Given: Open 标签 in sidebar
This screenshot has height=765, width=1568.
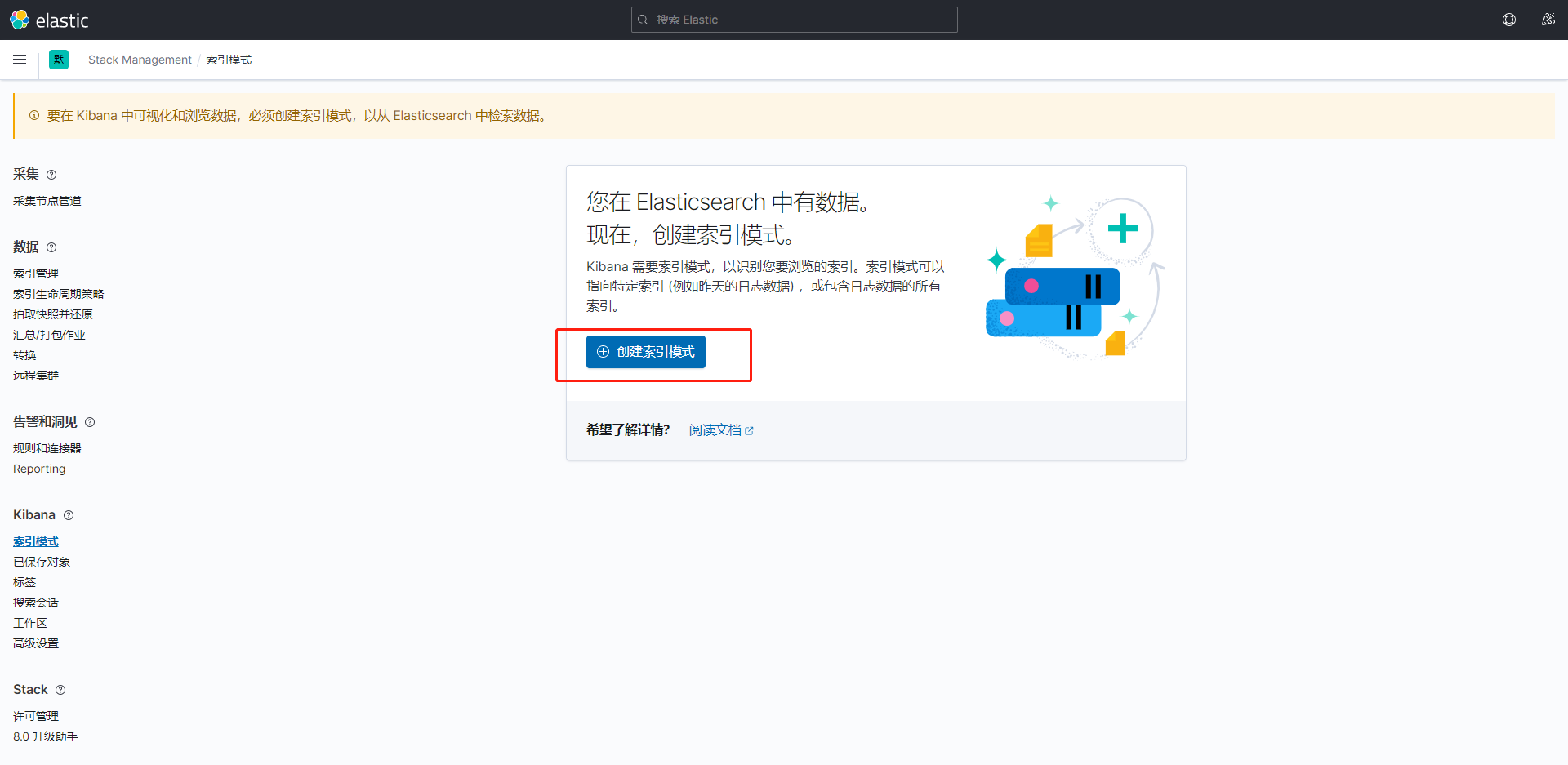Looking at the screenshot, I should pos(24,582).
